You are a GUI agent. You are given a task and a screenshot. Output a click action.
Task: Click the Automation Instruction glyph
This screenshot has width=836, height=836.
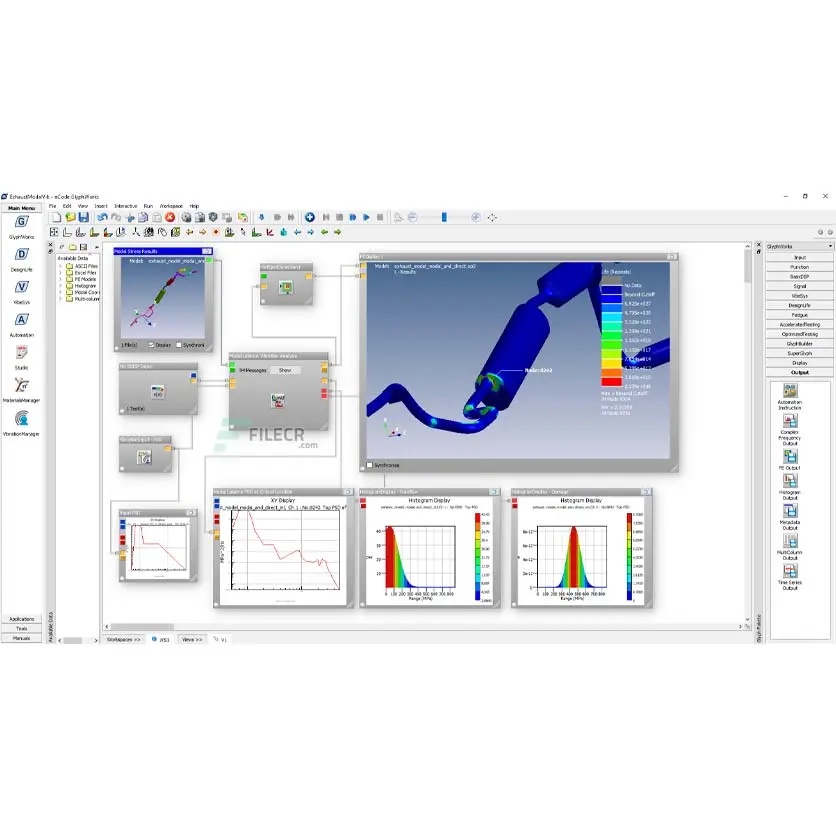[791, 391]
